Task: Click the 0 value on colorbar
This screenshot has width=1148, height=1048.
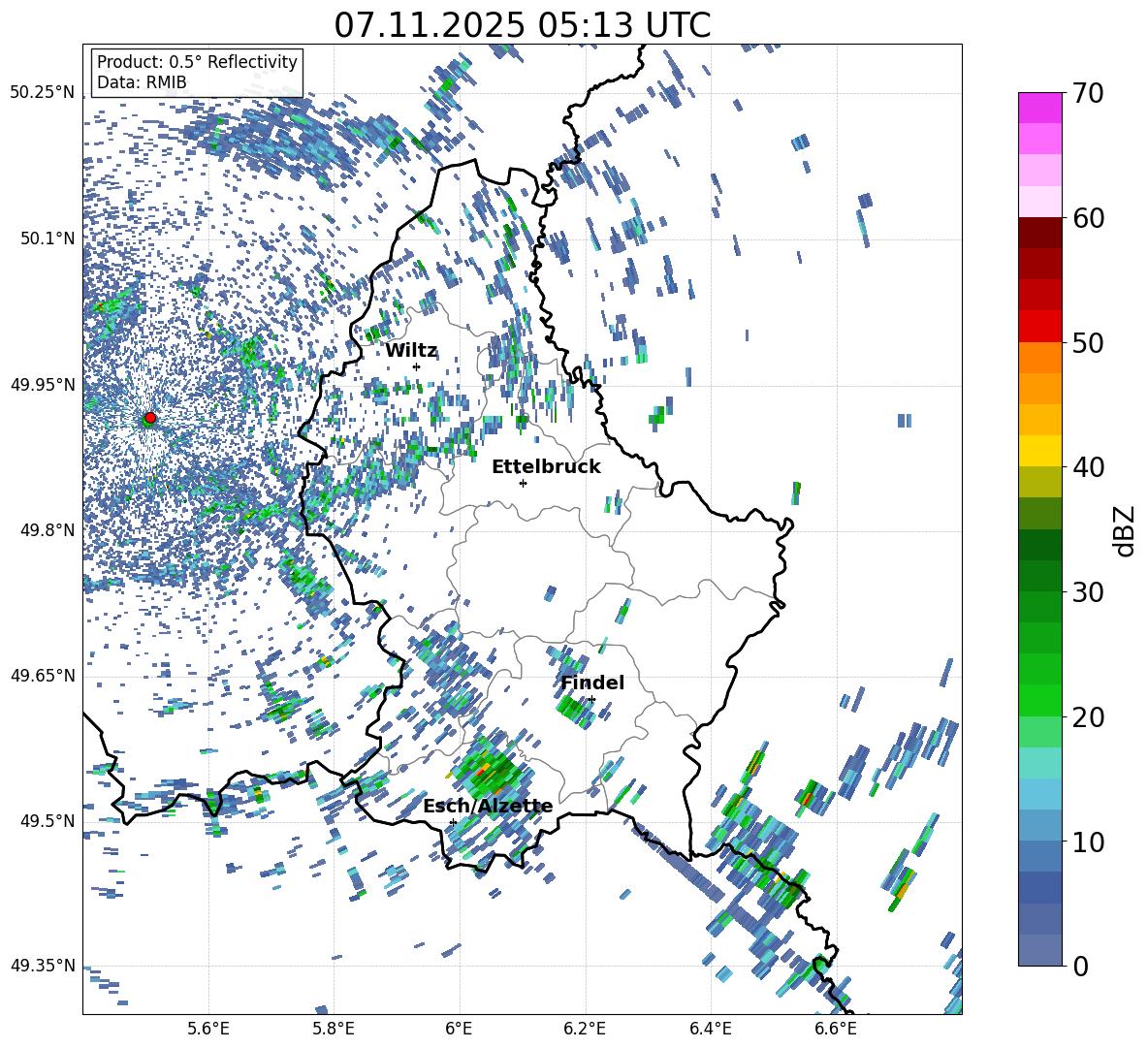Action: click(x=1080, y=966)
